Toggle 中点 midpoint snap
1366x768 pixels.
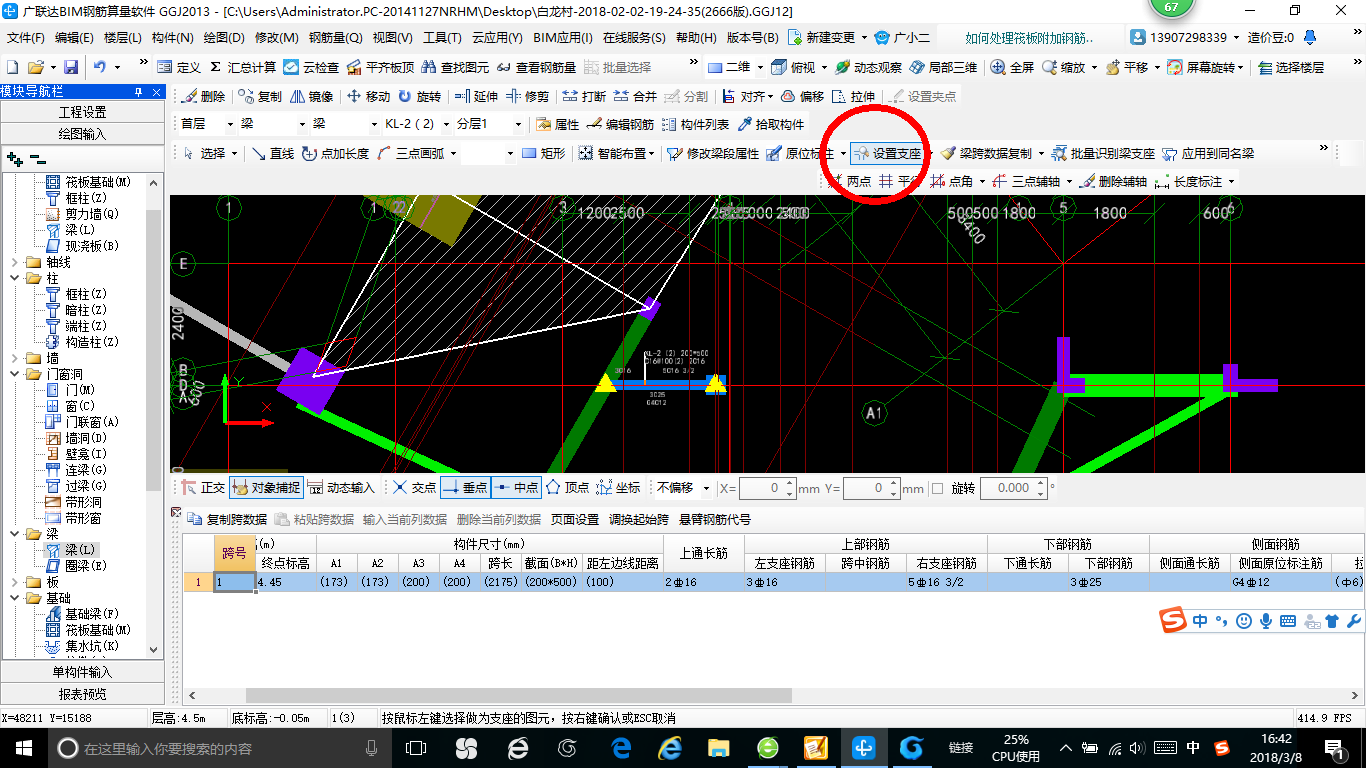click(516, 488)
